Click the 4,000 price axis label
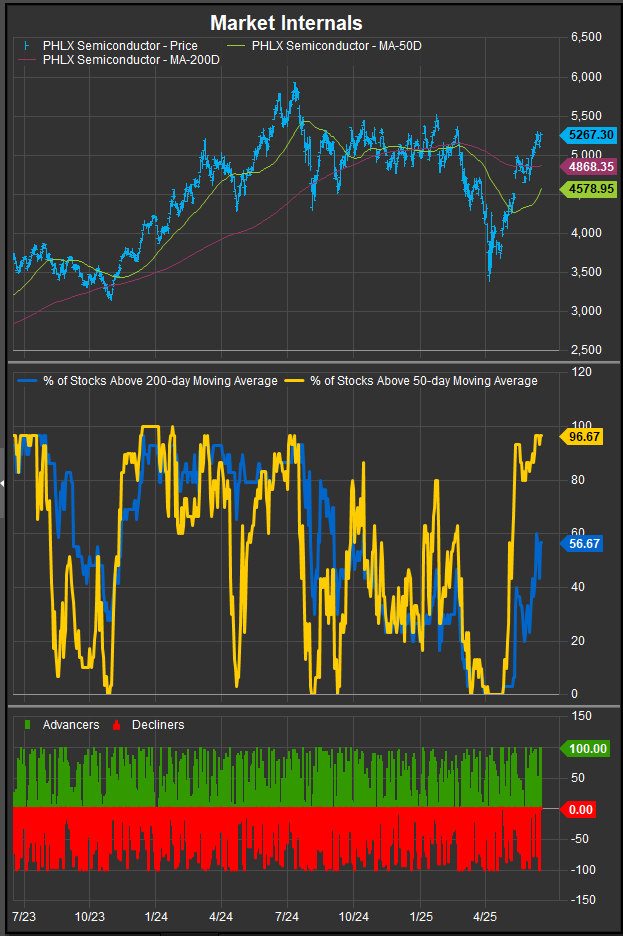Viewport: 623px width, 936px height. pyautogui.click(x=586, y=233)
